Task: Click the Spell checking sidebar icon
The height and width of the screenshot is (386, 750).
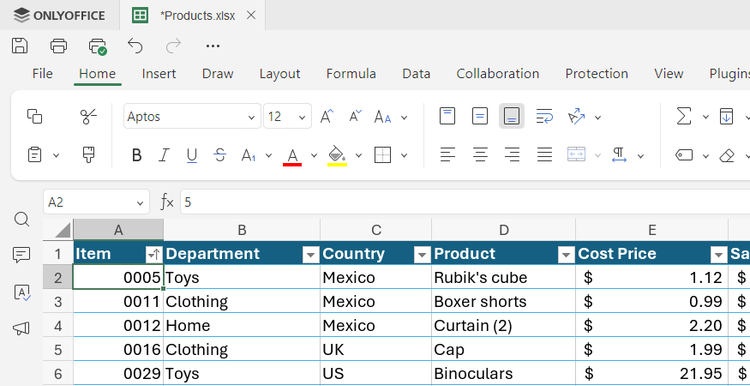Action: click(x=22, y=292)
